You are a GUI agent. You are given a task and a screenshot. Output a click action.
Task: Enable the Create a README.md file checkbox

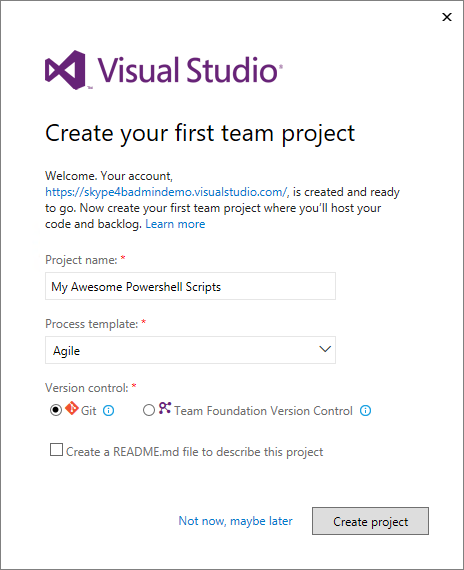[56, 450]
